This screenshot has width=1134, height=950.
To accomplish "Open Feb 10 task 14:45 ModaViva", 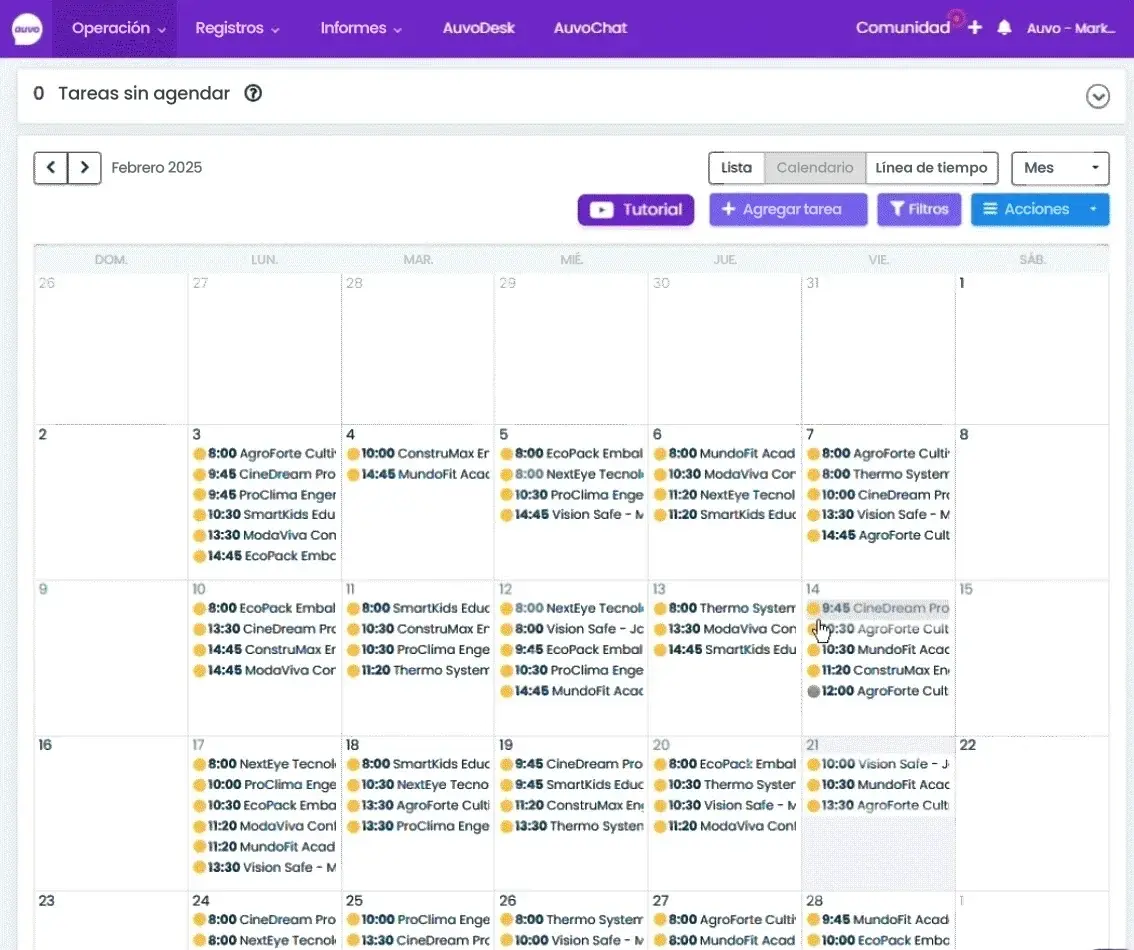I will pos(265,670).
